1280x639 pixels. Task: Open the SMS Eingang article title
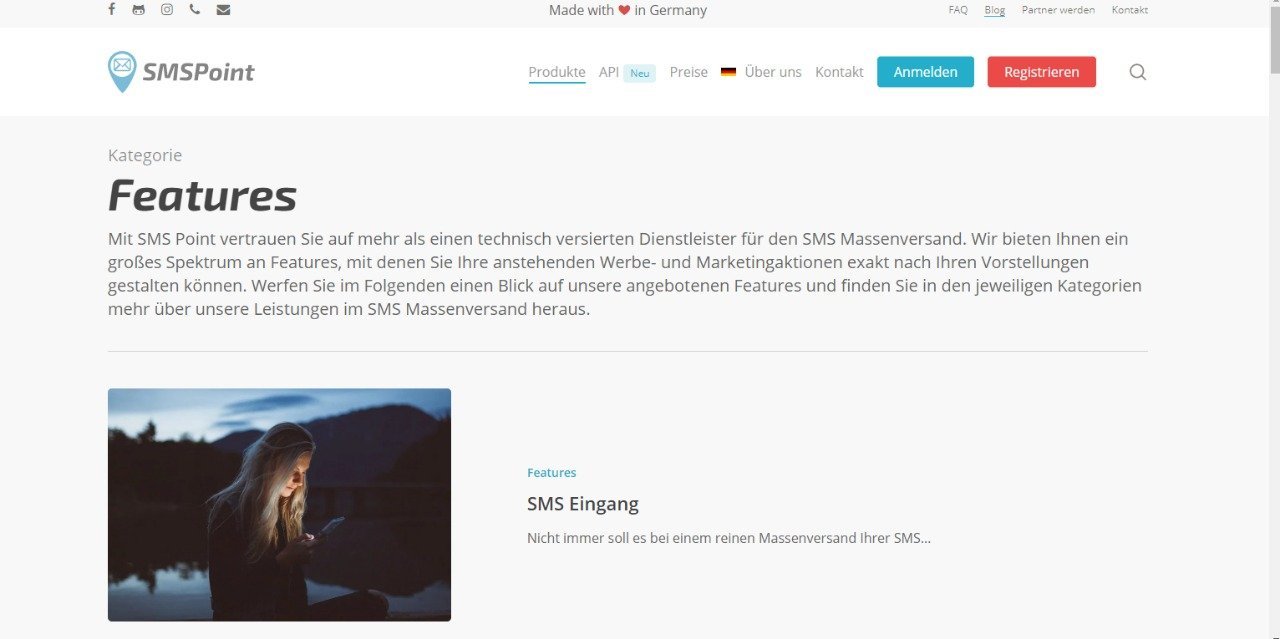click(x=583, y=504)
